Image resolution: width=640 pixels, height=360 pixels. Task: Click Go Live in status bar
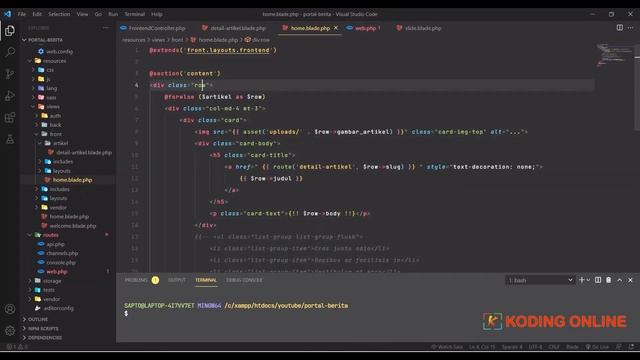coord(597,347)
